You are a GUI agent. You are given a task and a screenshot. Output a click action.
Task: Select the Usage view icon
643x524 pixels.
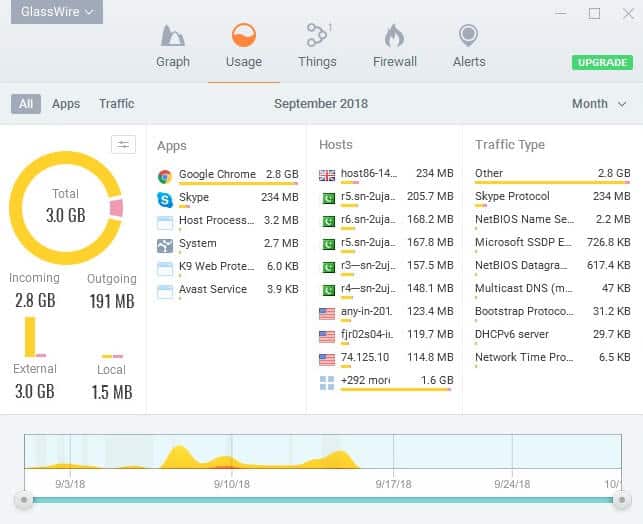(244, 35)
